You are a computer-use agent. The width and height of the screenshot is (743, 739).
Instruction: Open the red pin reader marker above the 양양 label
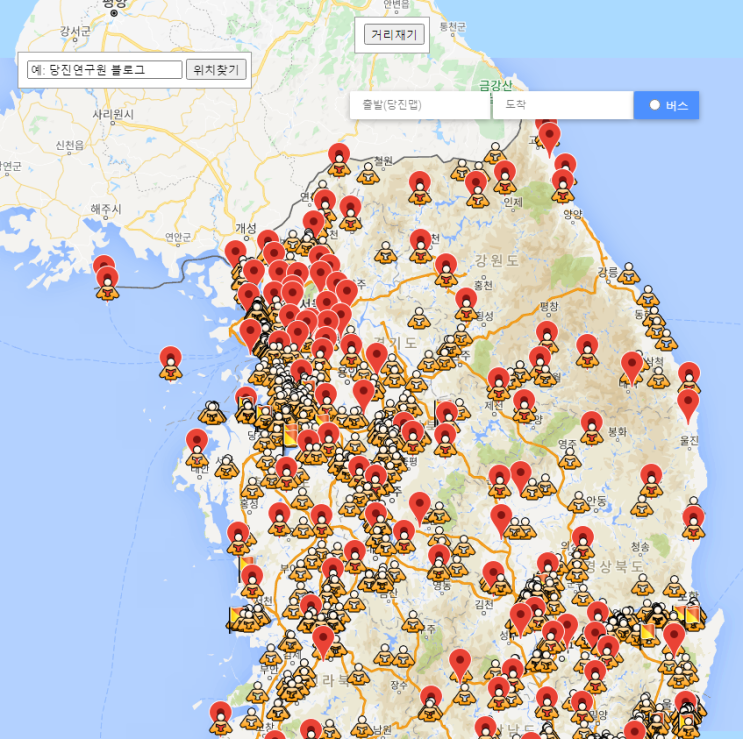[x=563, y=186]
